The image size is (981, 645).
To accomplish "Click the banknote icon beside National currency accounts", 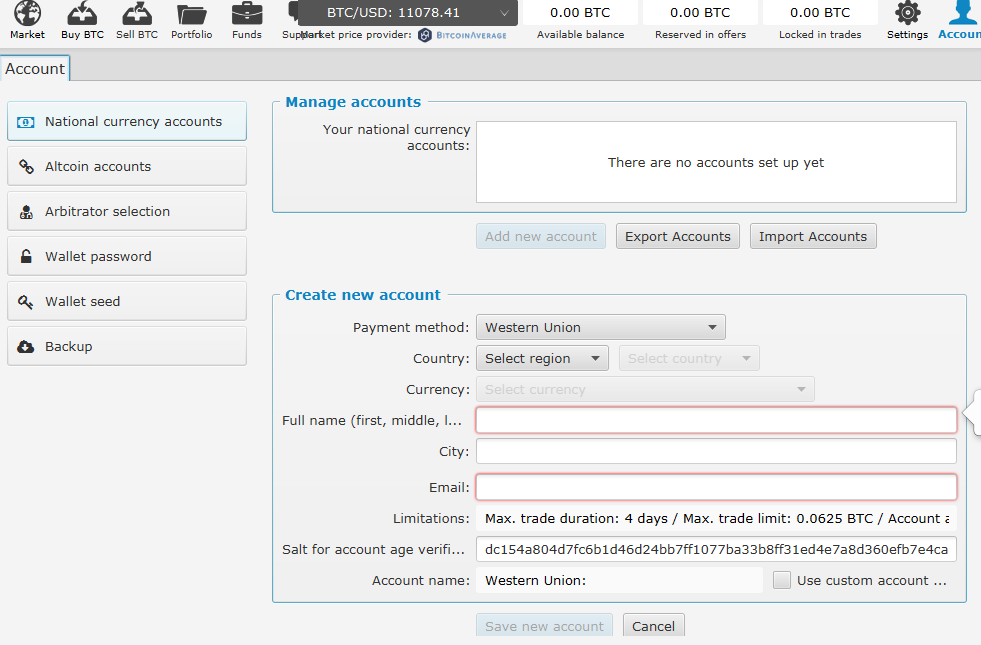I will (26, 122).
